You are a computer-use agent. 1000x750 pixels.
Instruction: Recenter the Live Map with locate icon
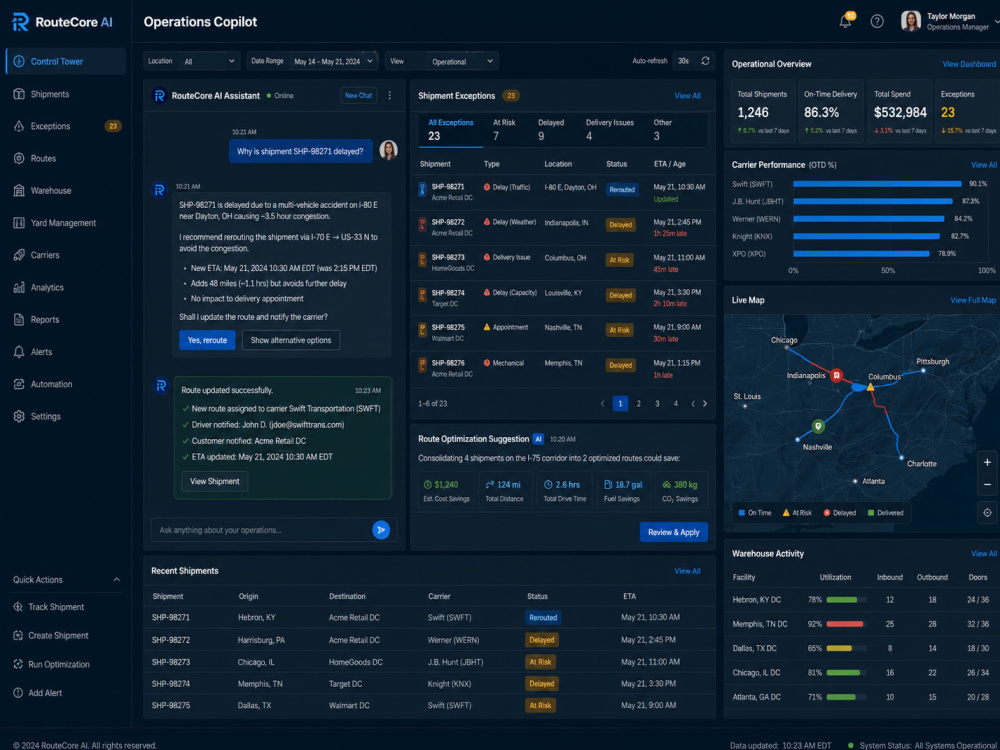point(987,513)
